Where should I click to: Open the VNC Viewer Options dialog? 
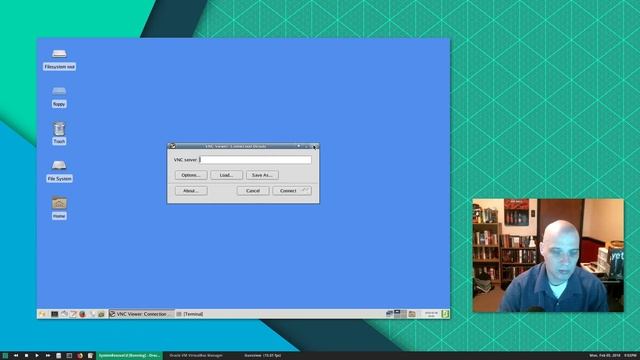191,175
